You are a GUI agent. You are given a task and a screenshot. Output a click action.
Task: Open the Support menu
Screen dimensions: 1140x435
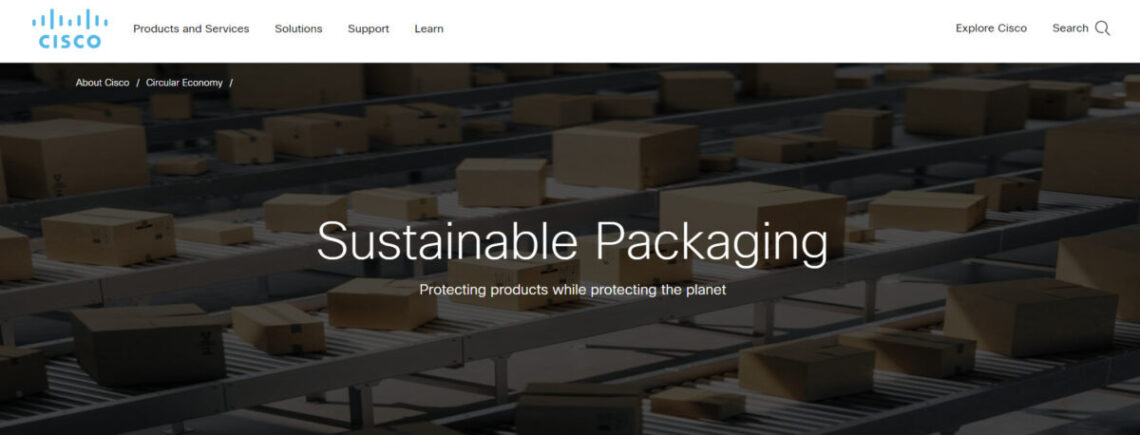click(368, 29)
